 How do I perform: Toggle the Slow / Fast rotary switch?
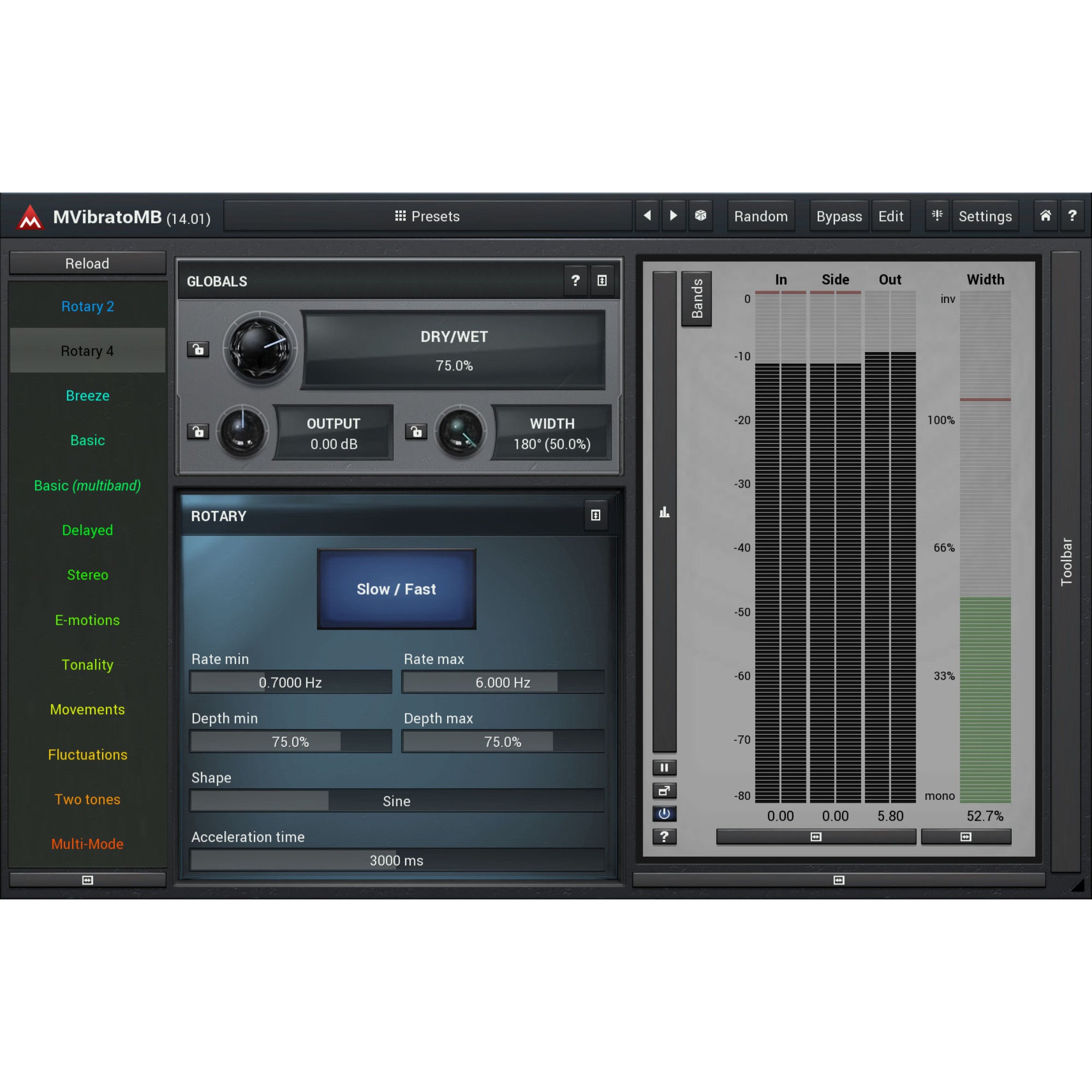(x=396, y=589)
